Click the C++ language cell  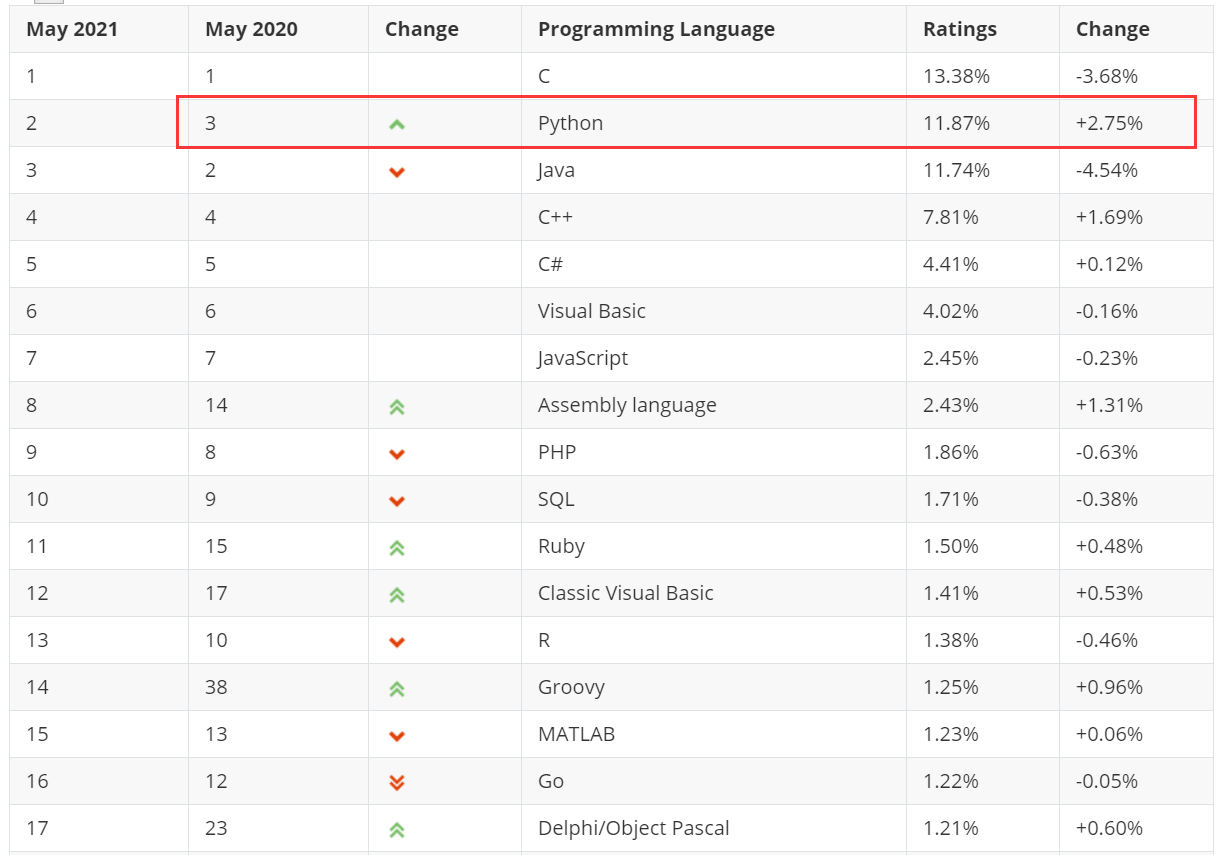click(x=555, y=217)
